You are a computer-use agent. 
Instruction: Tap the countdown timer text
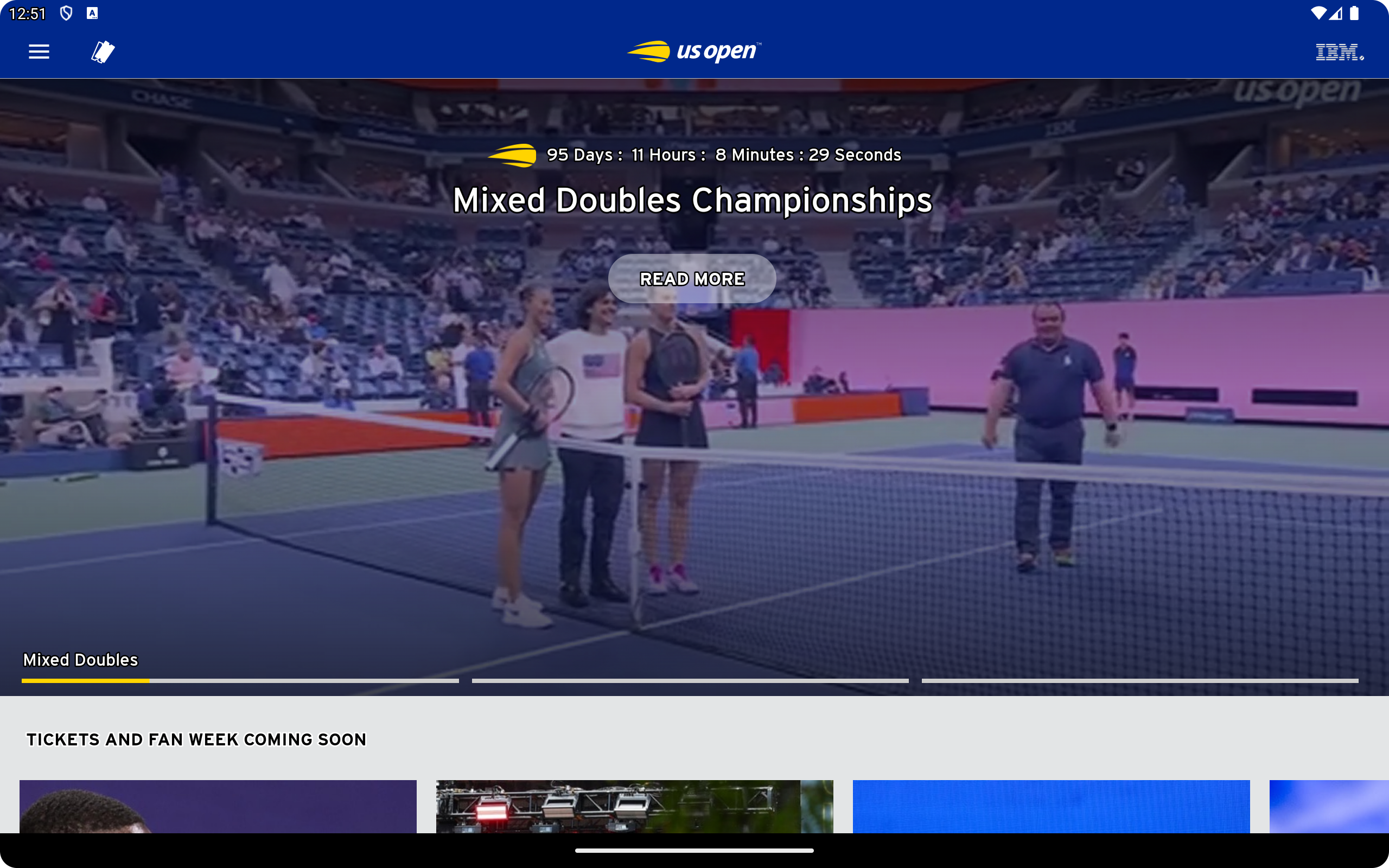(x=724, y=155)
